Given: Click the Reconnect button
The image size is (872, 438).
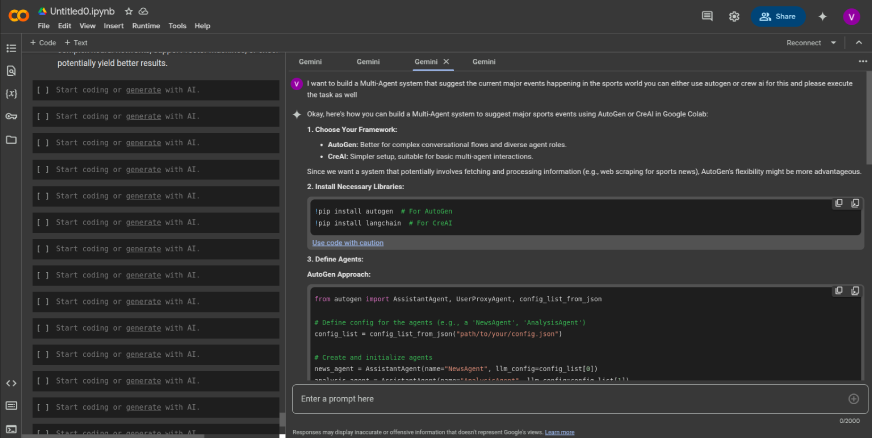Looking at the screenshot, I should [x=804, y=43].
